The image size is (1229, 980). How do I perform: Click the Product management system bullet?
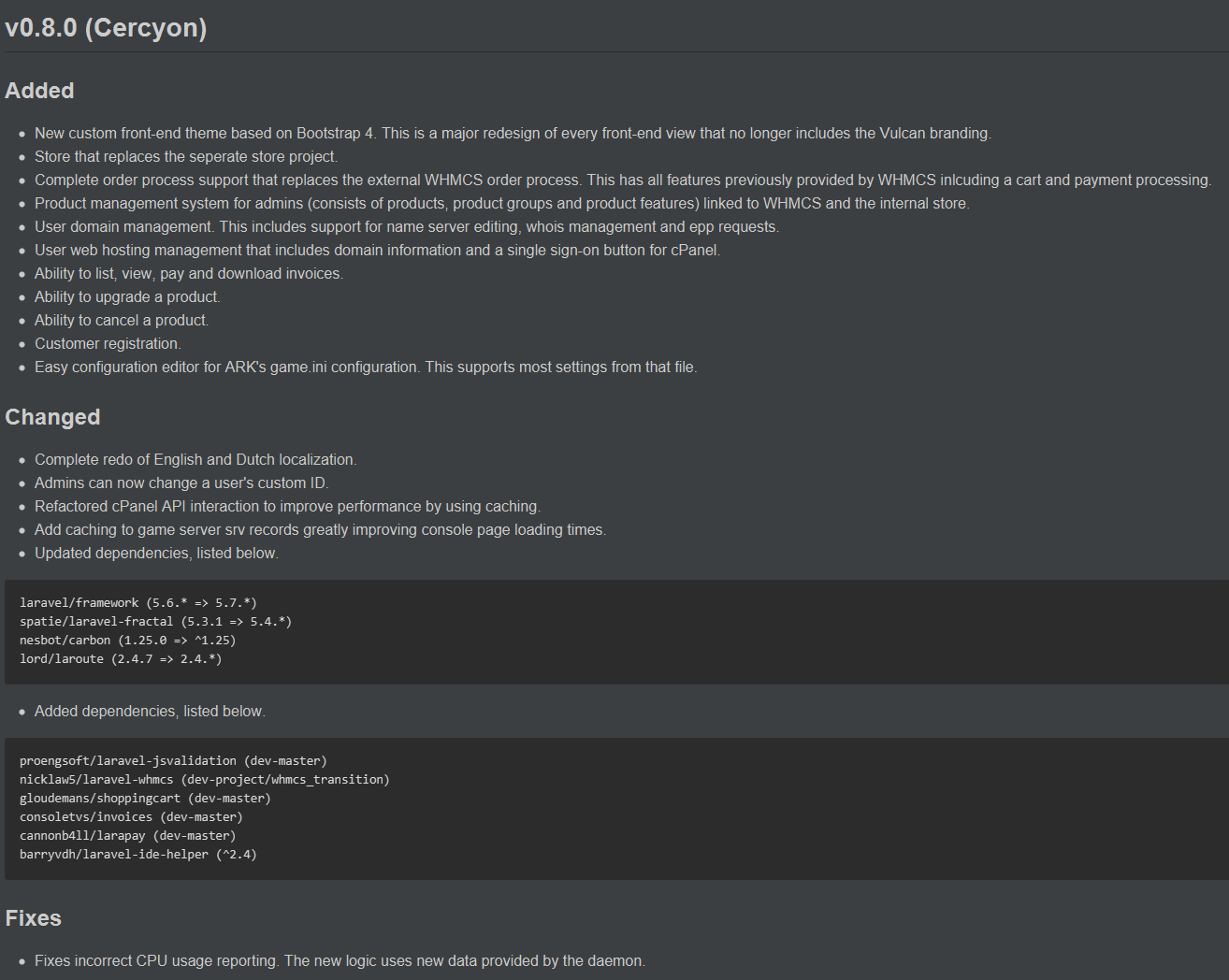click(501, 204)
